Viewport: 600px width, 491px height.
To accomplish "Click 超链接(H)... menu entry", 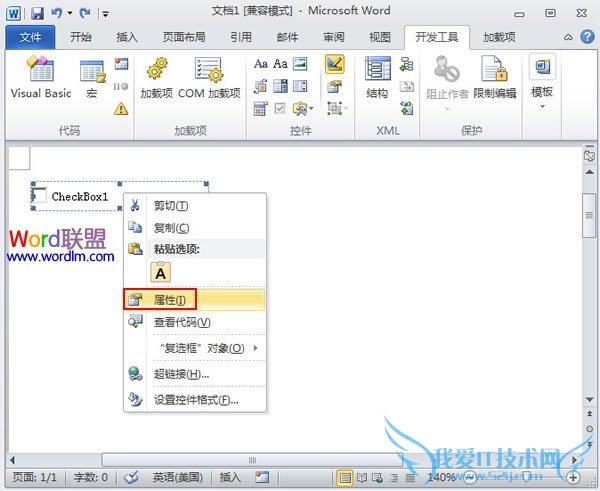I will (x=194, y=374).
